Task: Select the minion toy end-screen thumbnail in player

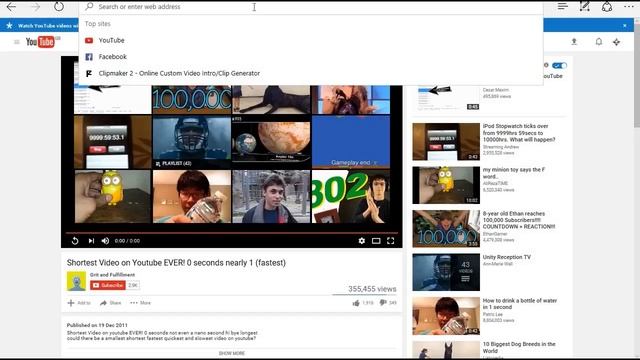Action: pos(113,196)
